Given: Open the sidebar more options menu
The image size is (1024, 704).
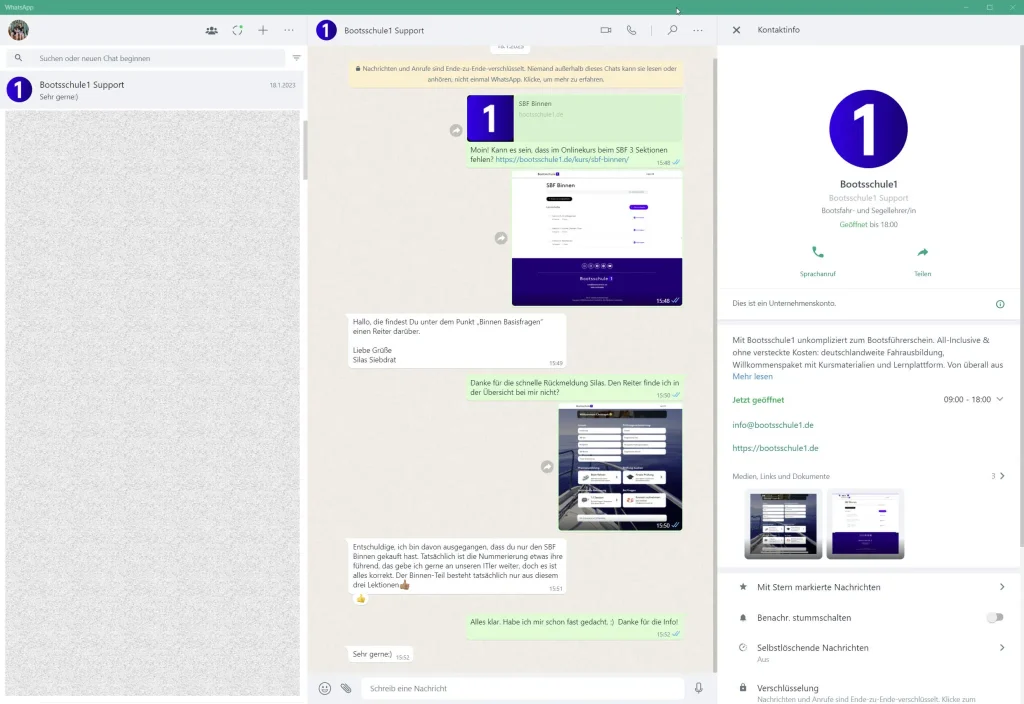Looking at the screenshot, I should [x=289, y=30].
